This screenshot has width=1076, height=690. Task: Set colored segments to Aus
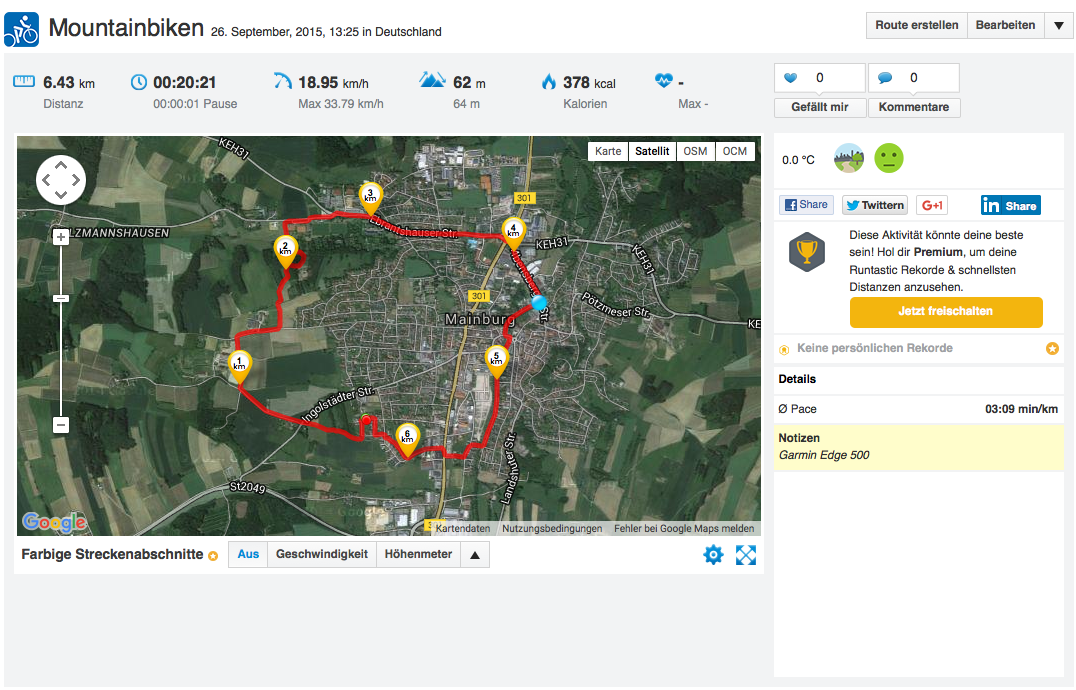248,554
